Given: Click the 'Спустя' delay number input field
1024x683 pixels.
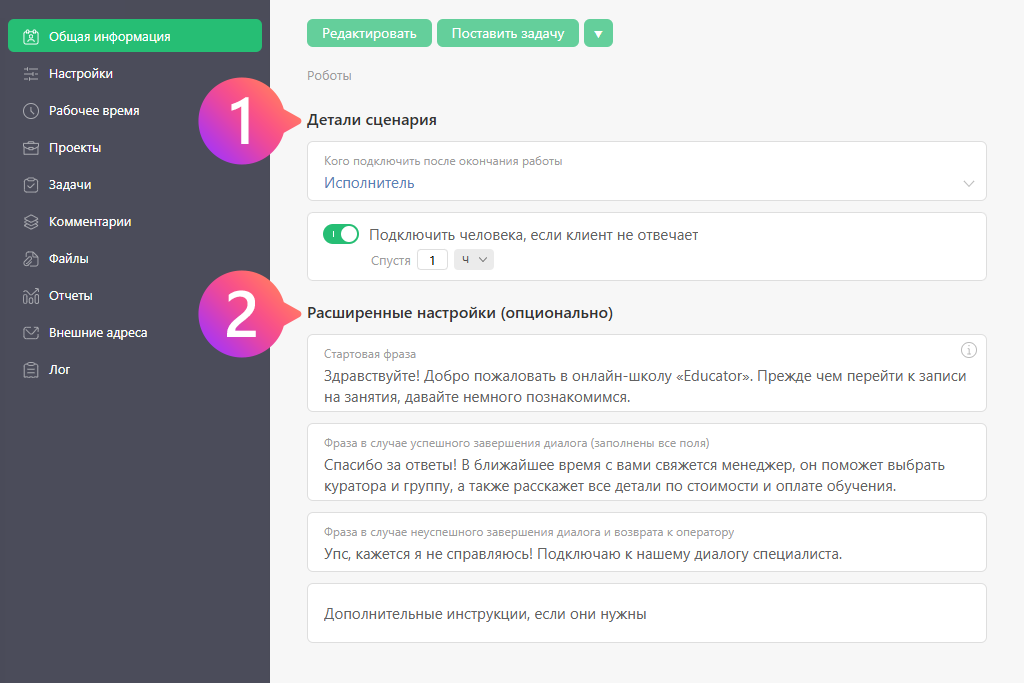Looking at the screenshot, I should pyautogui.click(x=432, y=260).
